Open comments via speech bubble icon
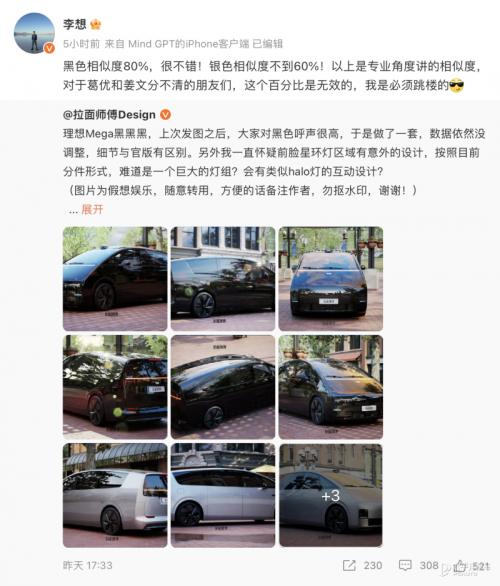This screenshot has width=500, height=586. (405, 565)
